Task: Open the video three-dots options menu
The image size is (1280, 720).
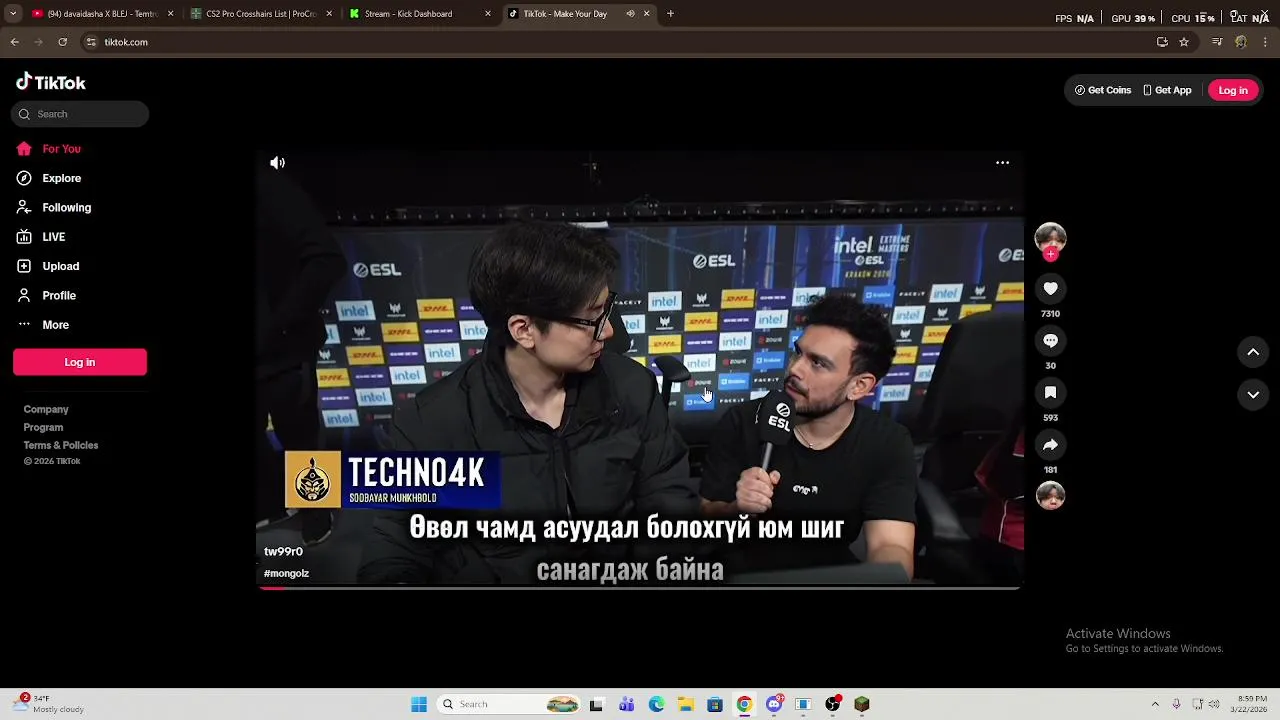Action: pyautogui.click(x=1002, y=163)
